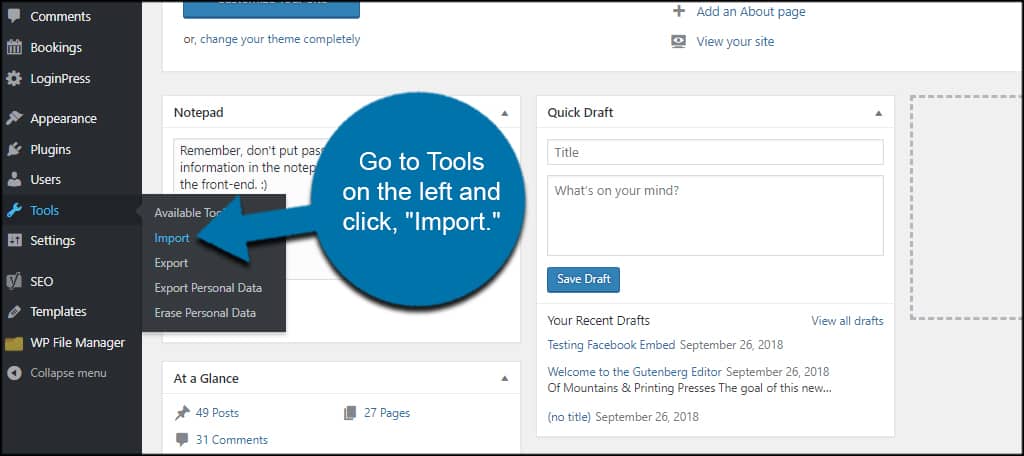Image resolution: width=1024 pixels, height=456 pixels.
Task: Click the Bookings calendar icon
Action: (x=14, y=48)
